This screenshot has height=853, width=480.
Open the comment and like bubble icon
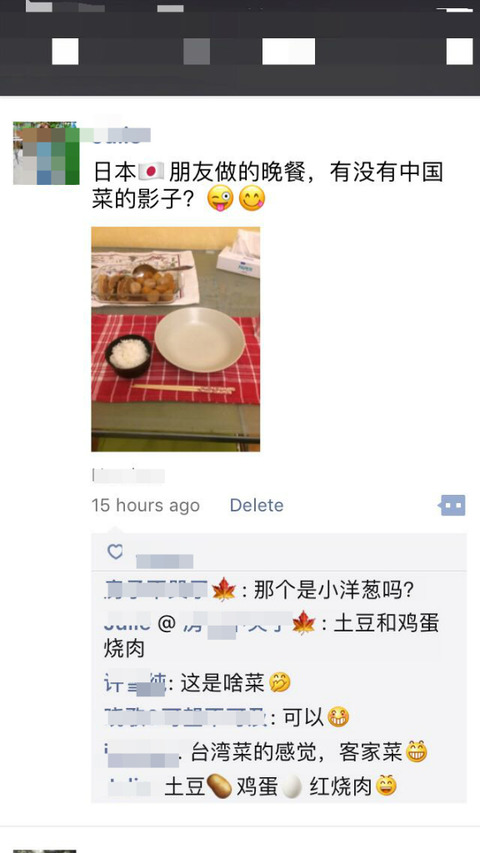(x=452, y=505)
